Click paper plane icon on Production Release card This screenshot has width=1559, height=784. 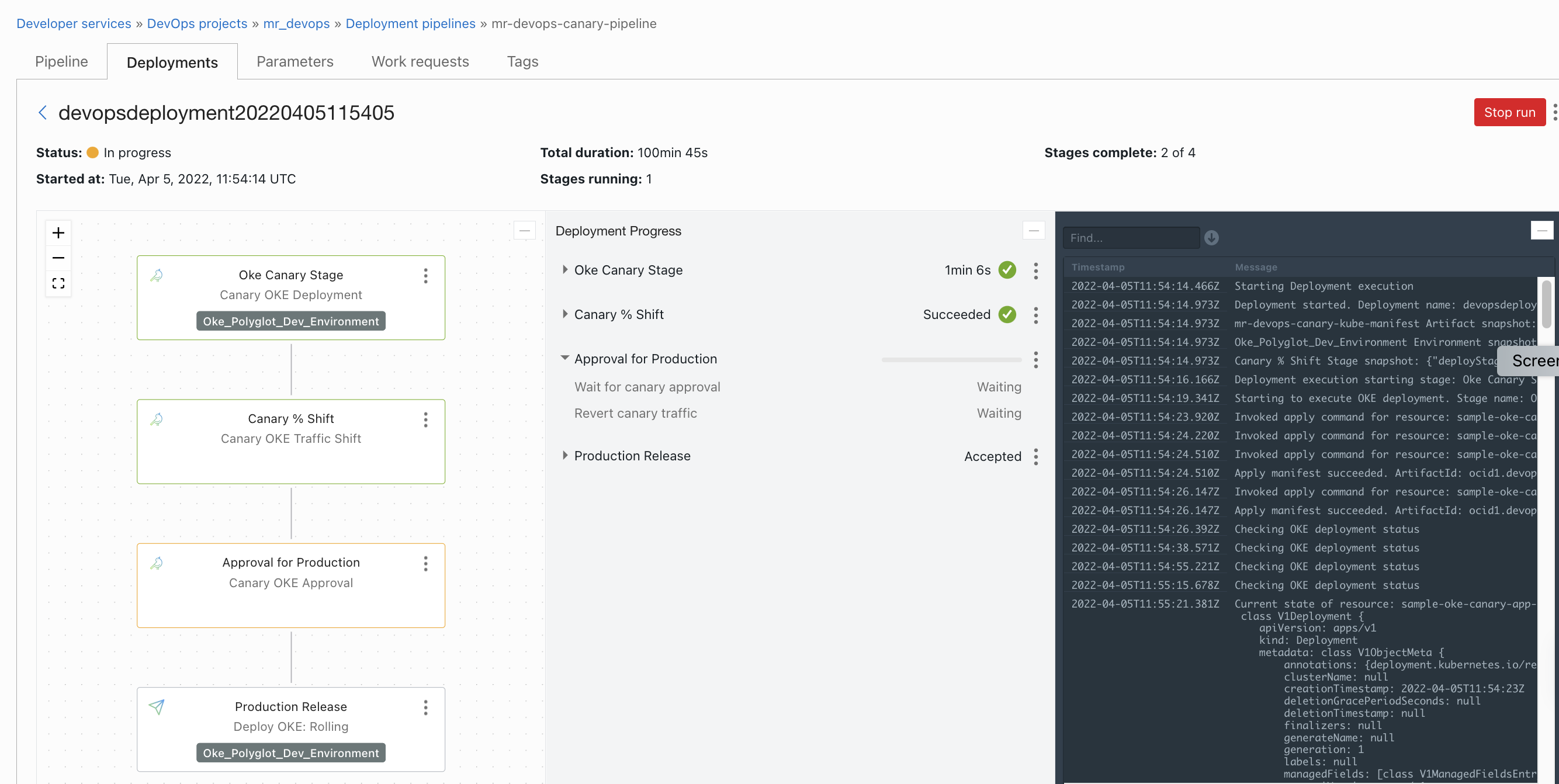coord(157,706)
